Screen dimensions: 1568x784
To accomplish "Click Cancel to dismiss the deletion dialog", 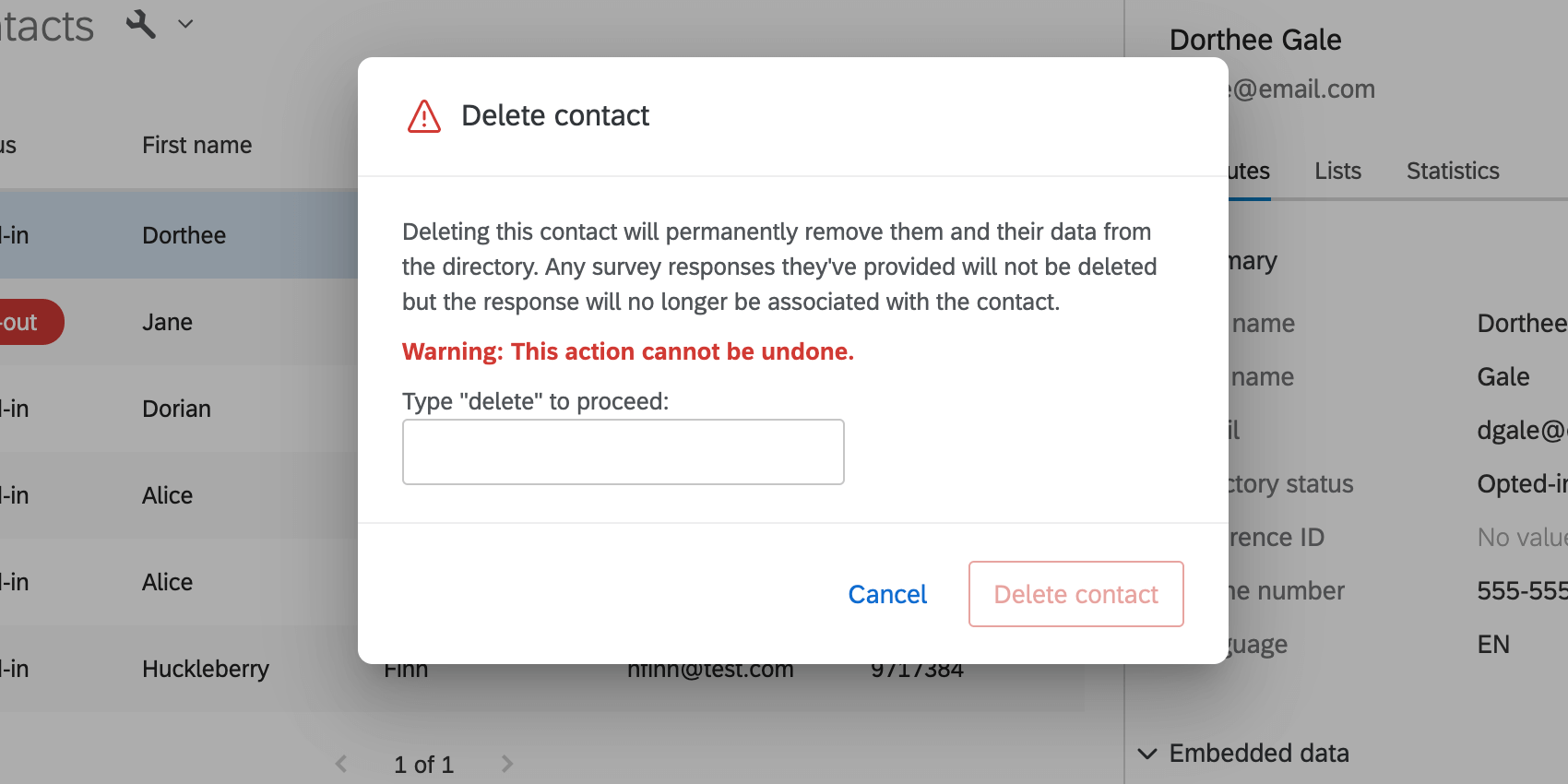I will (886, 594).
